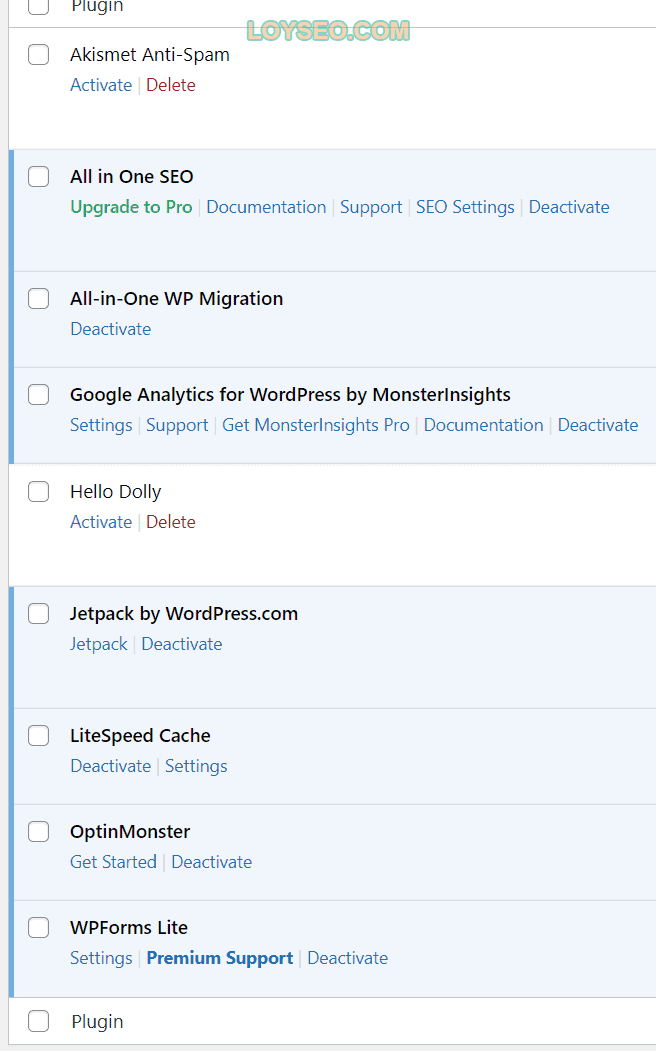
Task: Tick the Jetpack by WordPress.com checkbox
Action: tap(38, 613)
